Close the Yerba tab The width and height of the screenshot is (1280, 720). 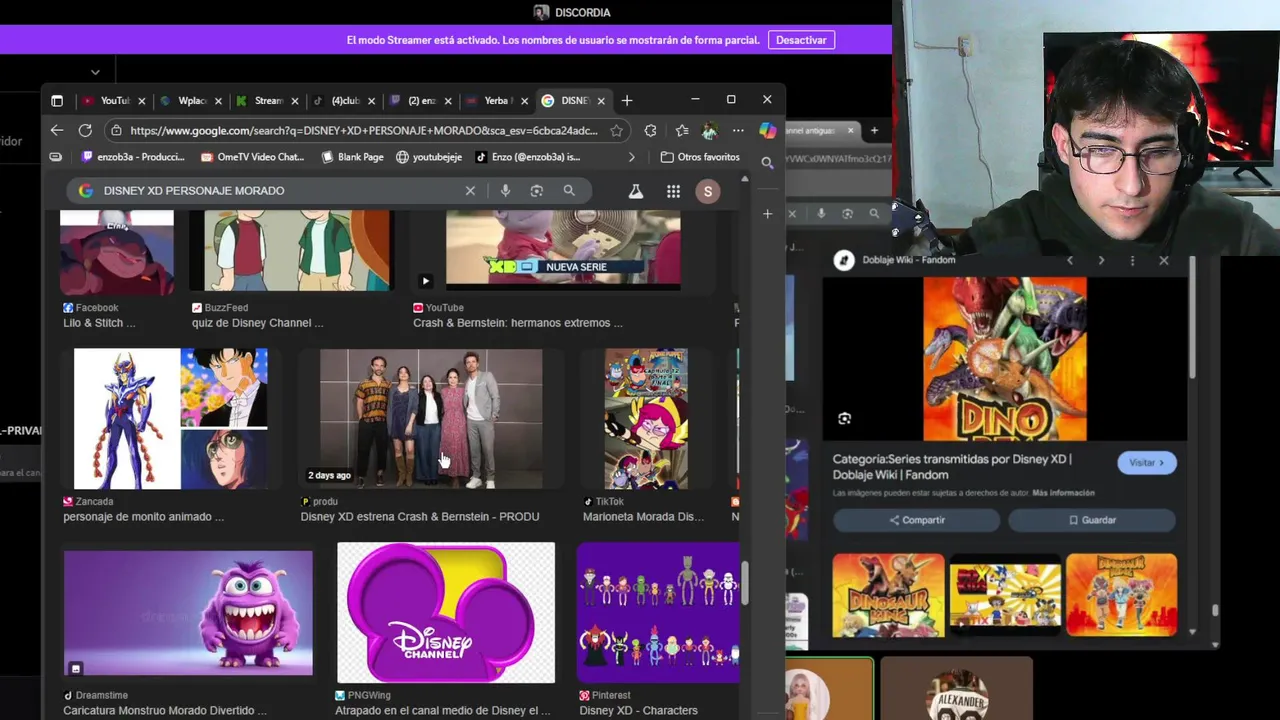(524, 101)
